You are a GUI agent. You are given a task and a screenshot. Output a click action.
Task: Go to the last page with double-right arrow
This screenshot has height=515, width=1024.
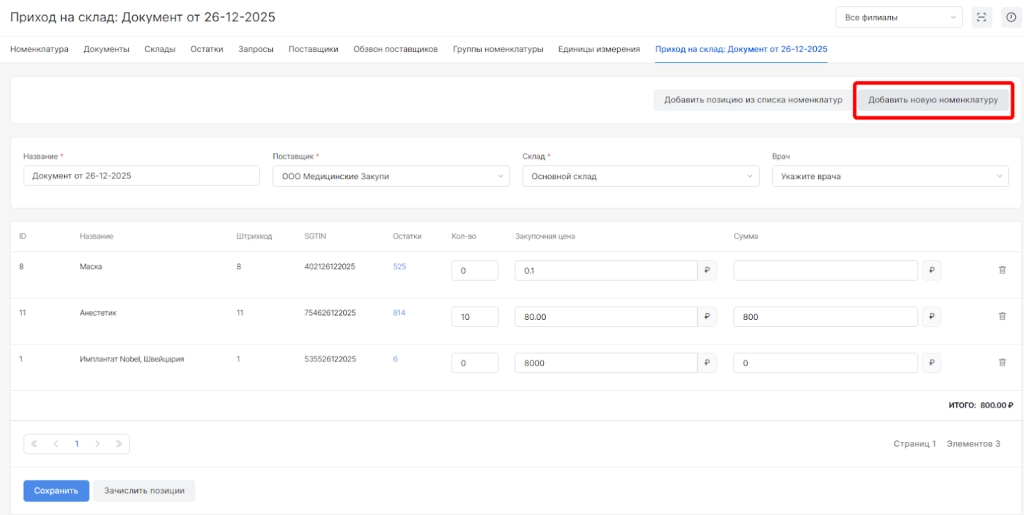pyautogui.click(x=119, y=443)
